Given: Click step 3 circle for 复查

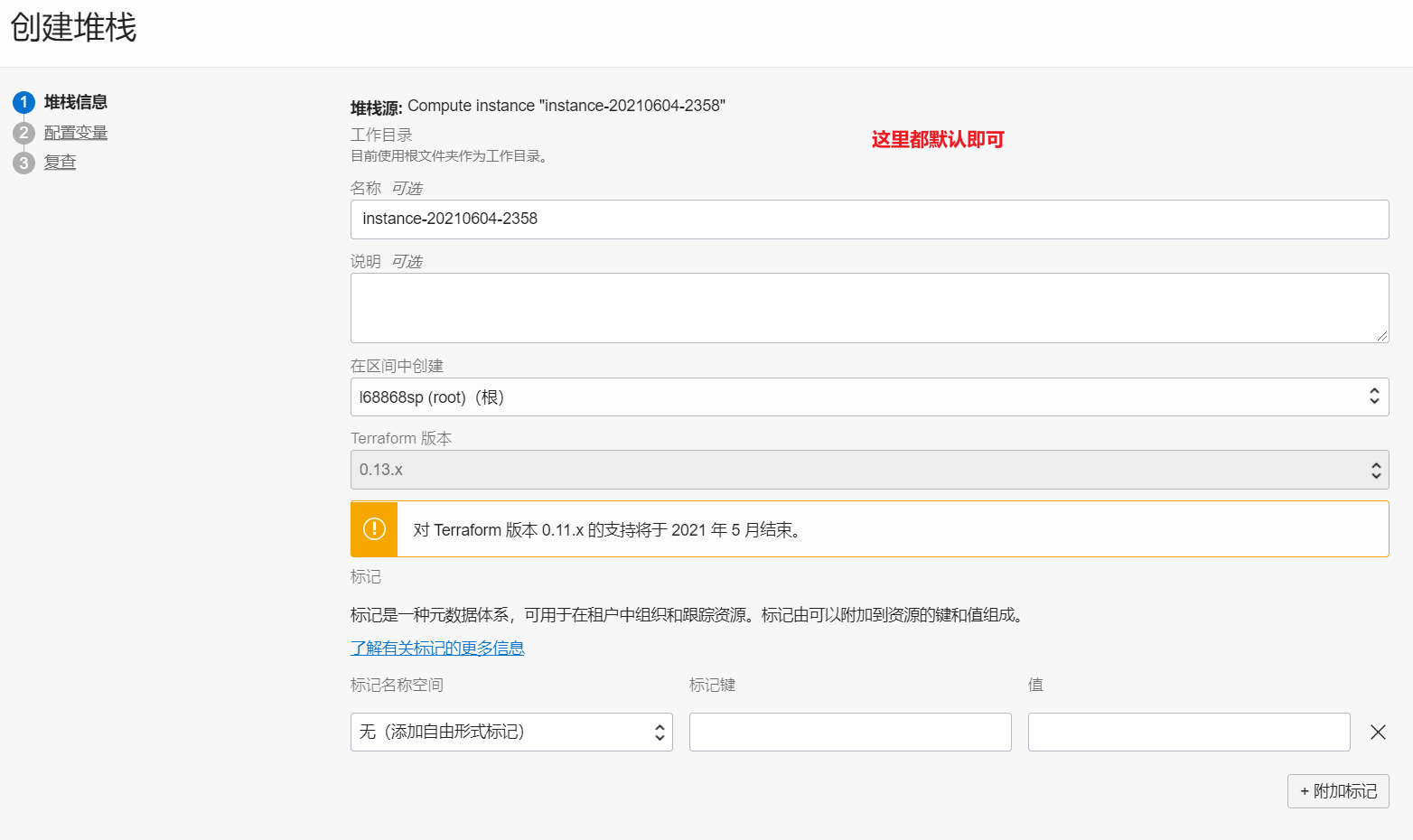Looking at the screenshot, I should [x=23, y=162].
